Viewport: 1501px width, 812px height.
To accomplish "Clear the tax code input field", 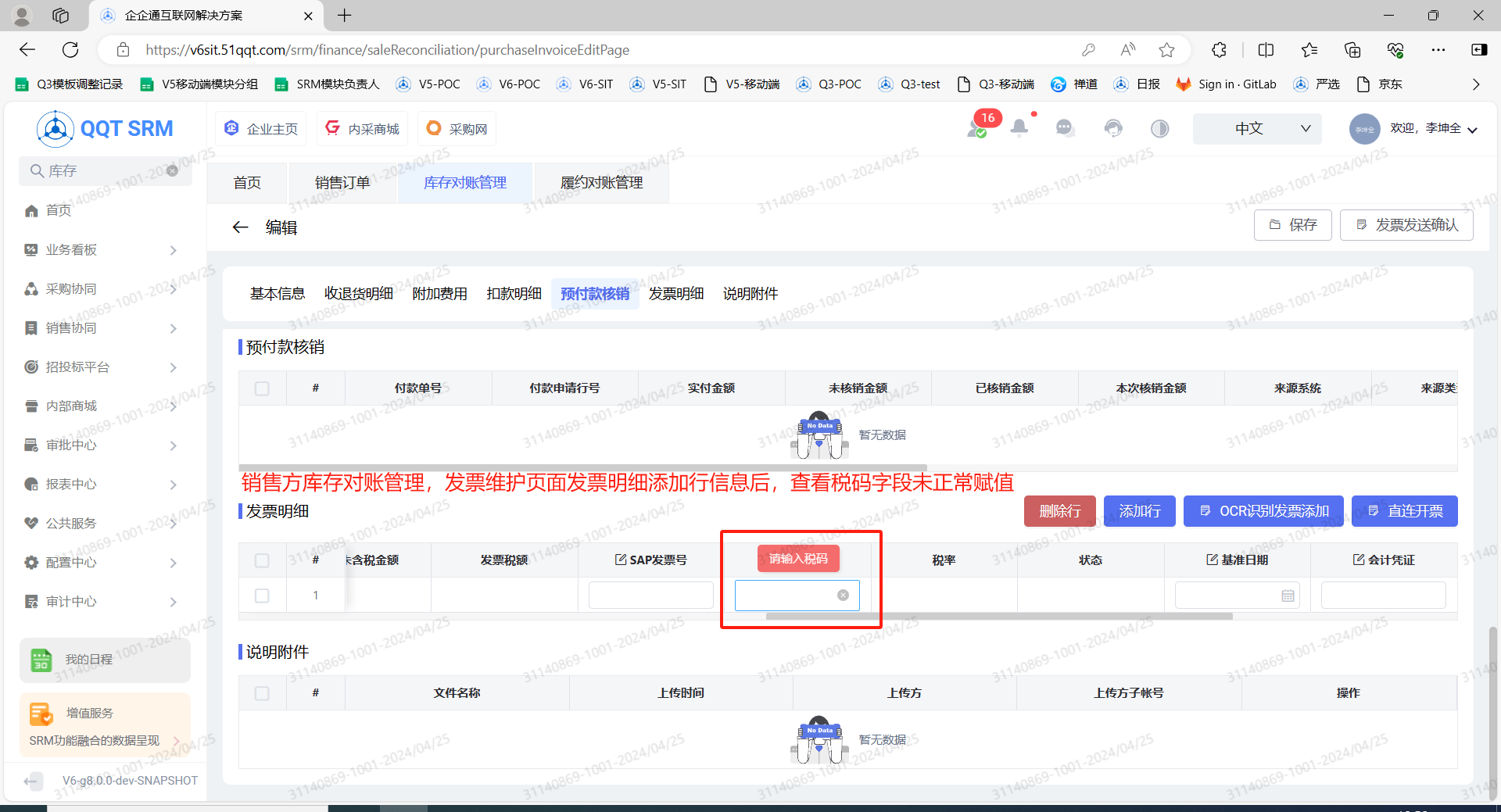I will (x=843, y=596).
